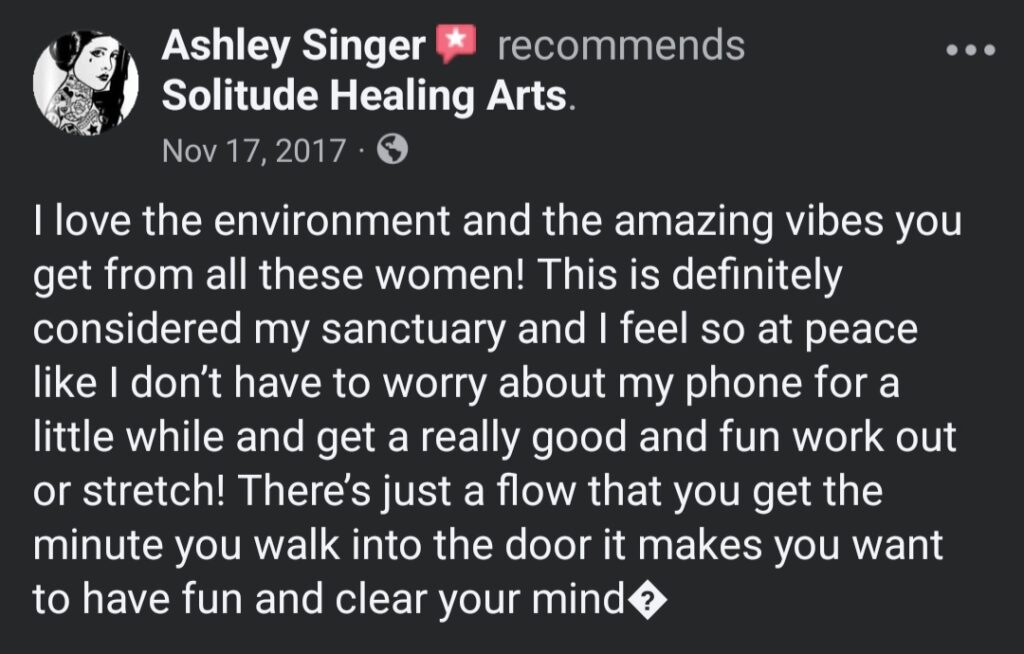Click the red star recommendation badge
The width and height of the screenshot is (1024, 654).
pyautogui.click(x=456, y=43)
